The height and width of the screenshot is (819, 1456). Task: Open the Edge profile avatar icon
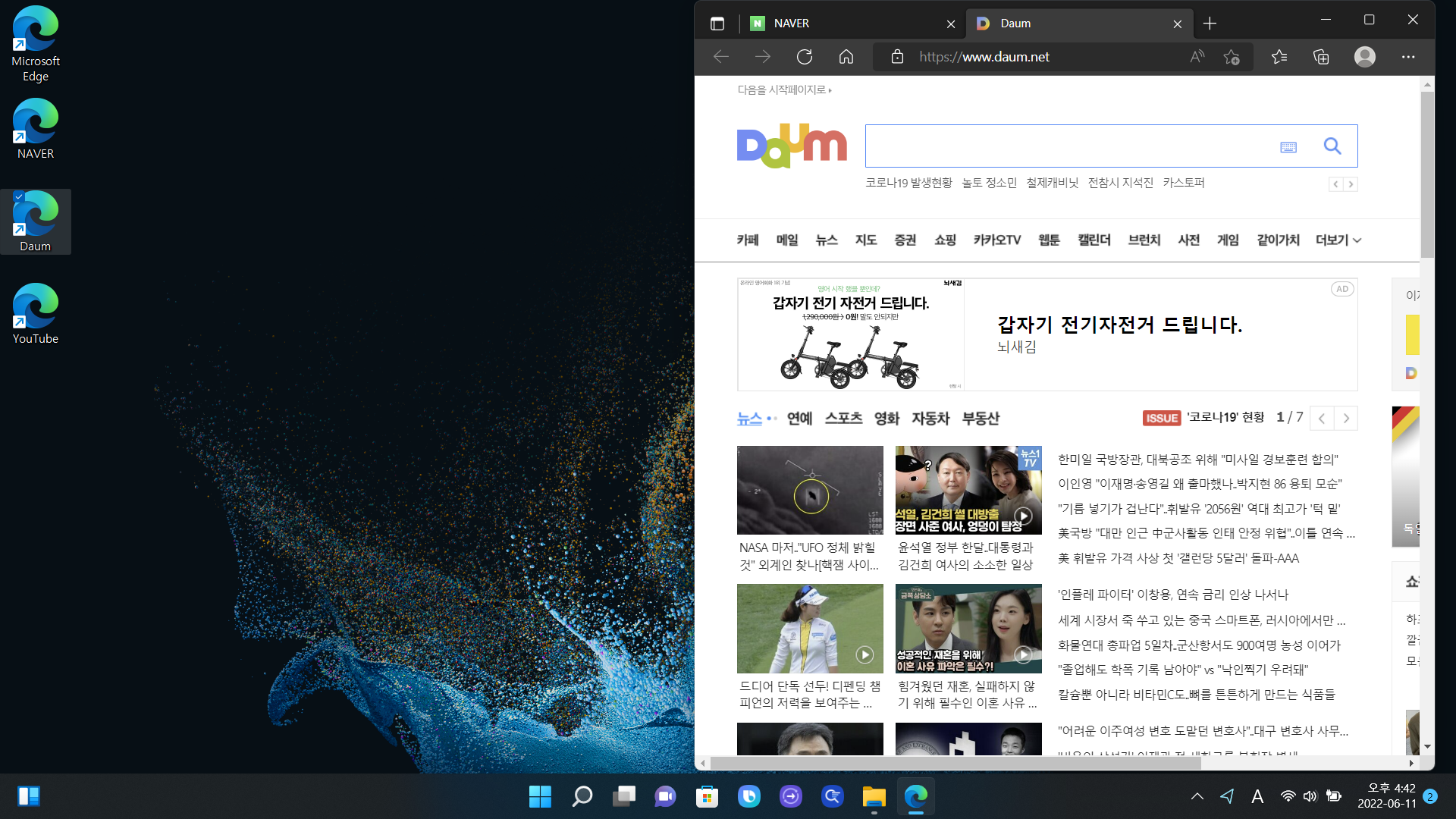point(1364,57)
